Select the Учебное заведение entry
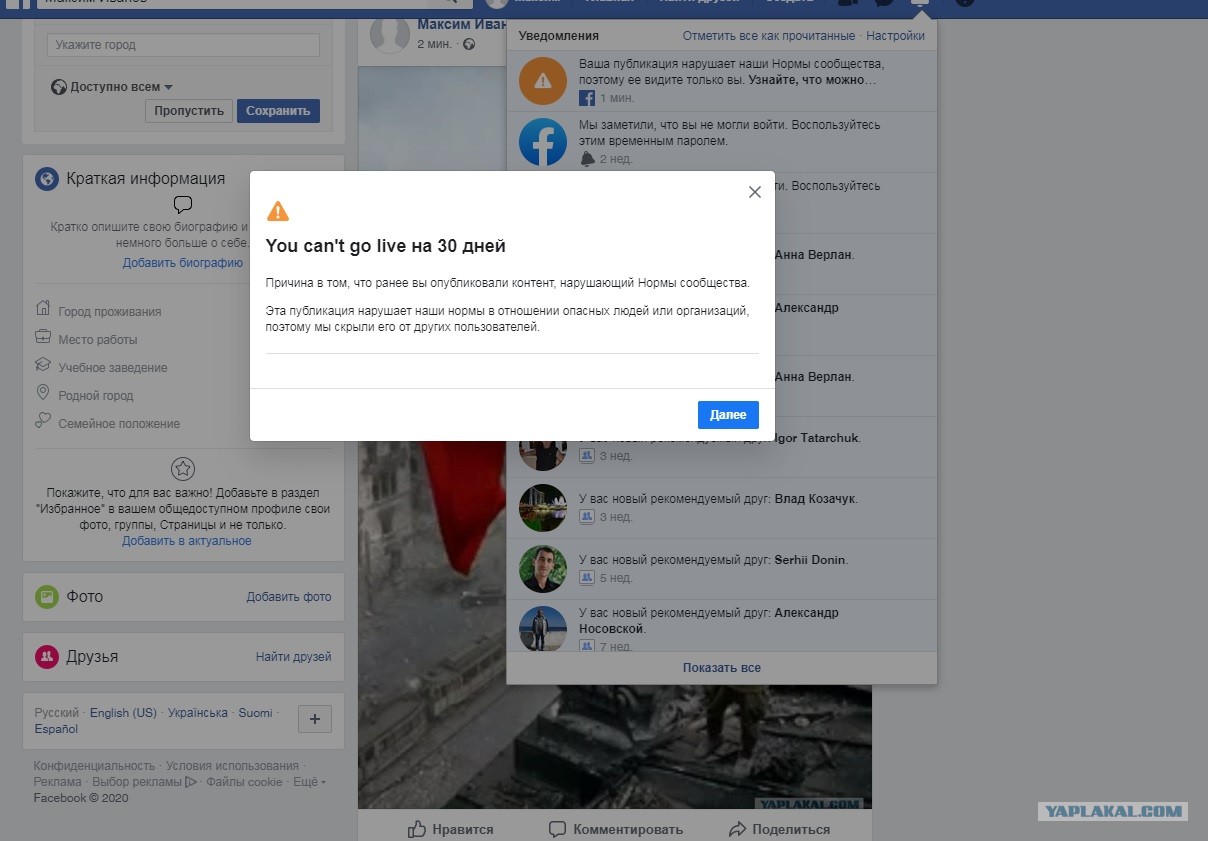This screenshot has width=1208, height=841. (113, 368)
